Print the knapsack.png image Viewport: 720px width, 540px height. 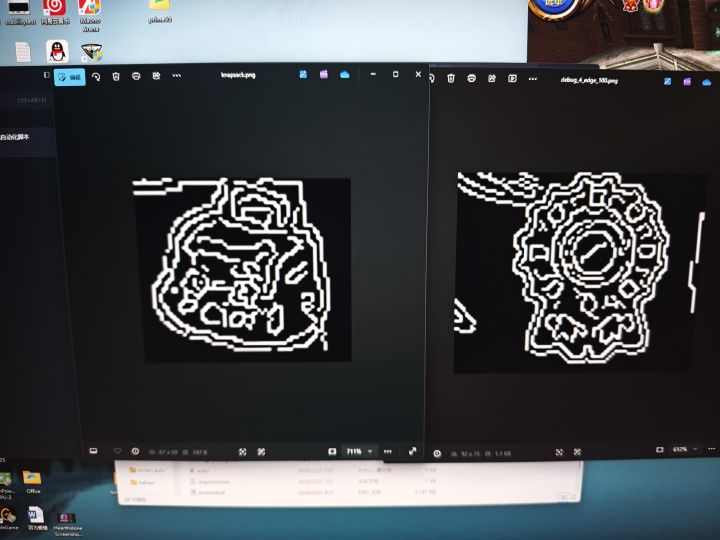pyautogui.click(x=136, y=76)
